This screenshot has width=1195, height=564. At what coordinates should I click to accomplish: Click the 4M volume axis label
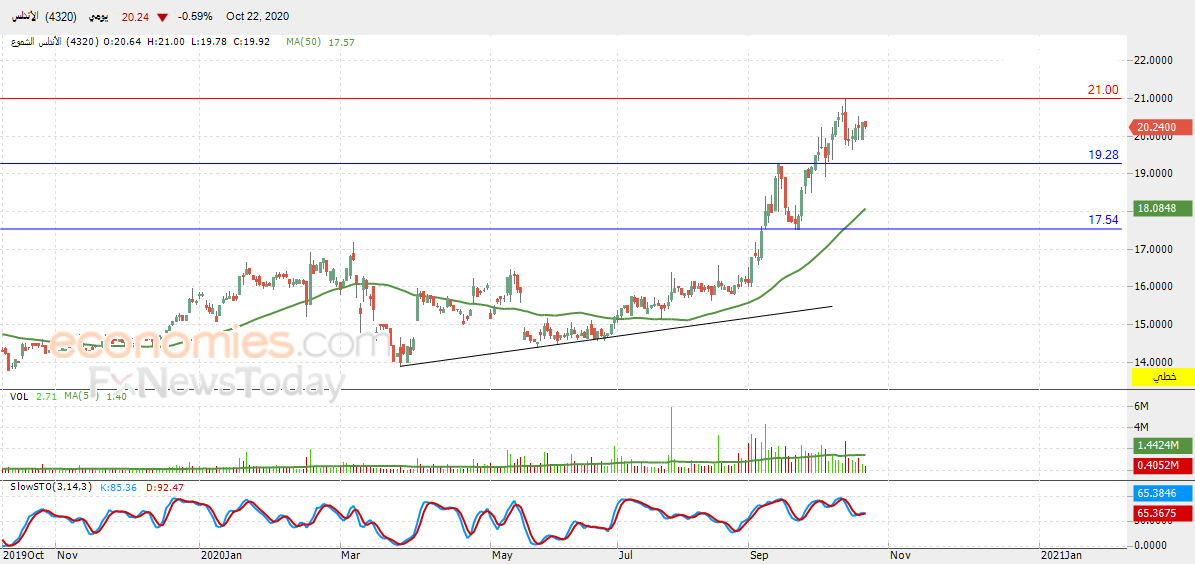1142,427
